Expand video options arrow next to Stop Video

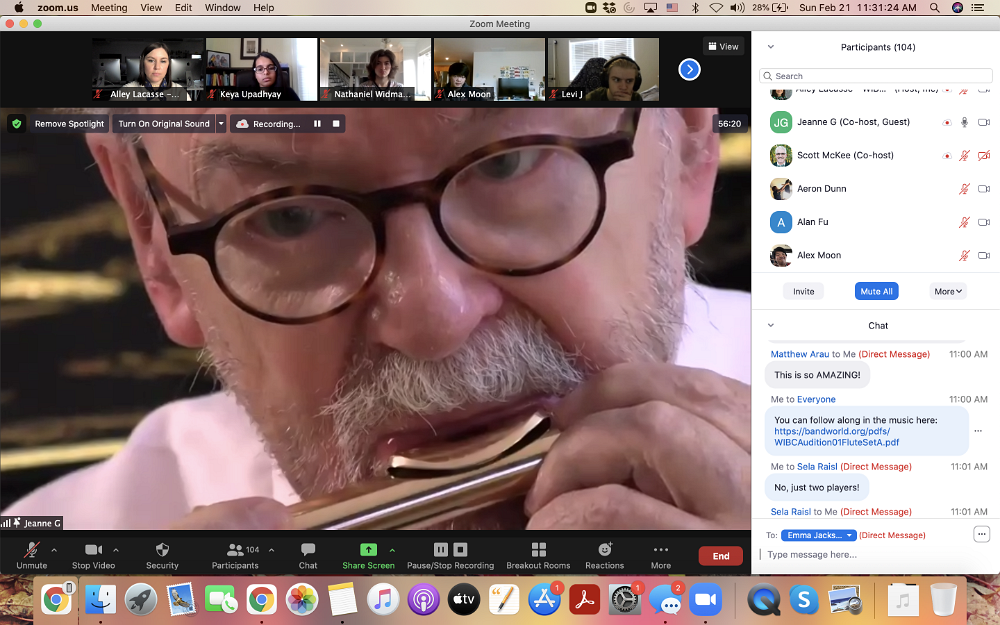tap(116, 550)
